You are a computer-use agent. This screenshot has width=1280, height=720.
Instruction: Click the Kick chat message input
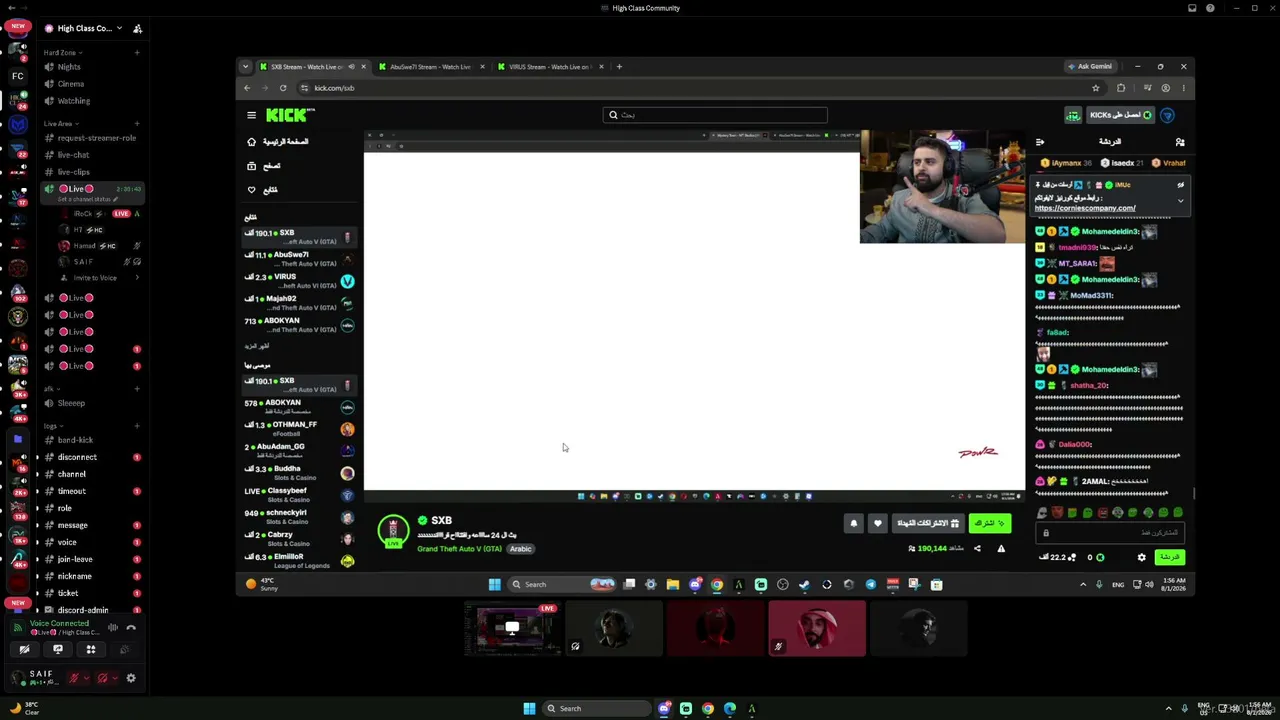click(x=1110, y=533)
